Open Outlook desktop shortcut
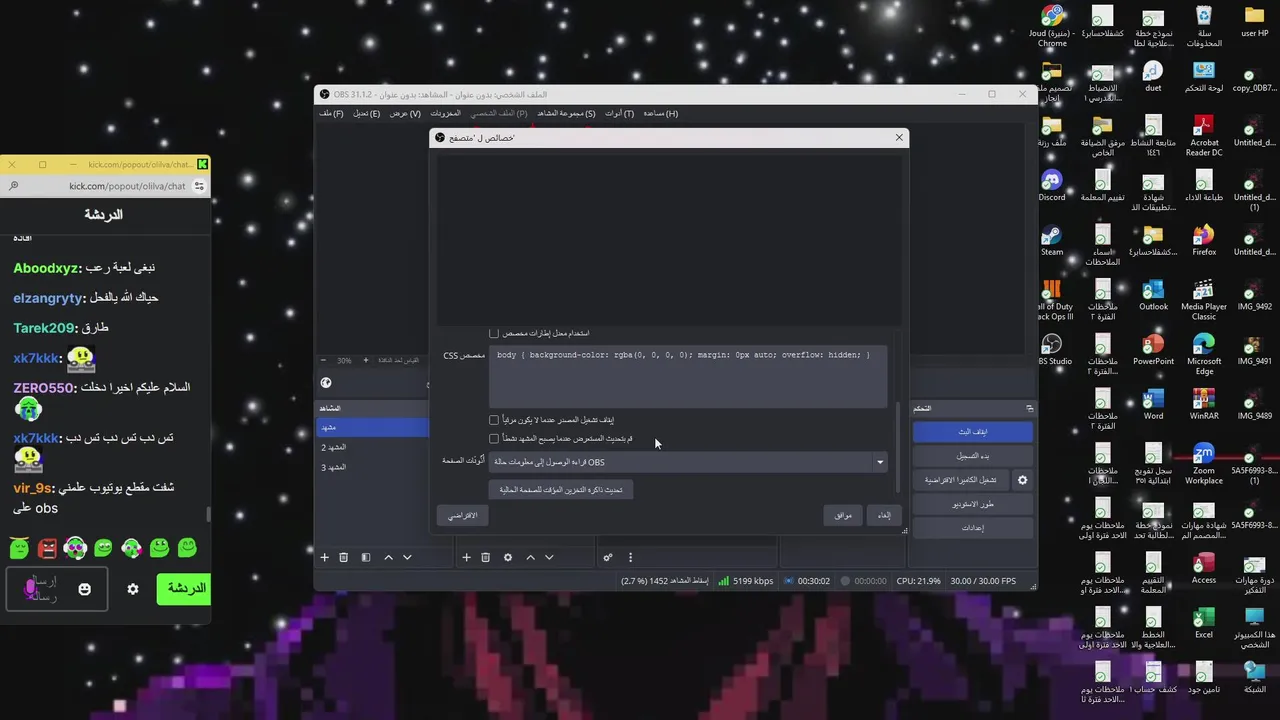Screen dimensions: 1280x720 click(x=1153, y=295)
